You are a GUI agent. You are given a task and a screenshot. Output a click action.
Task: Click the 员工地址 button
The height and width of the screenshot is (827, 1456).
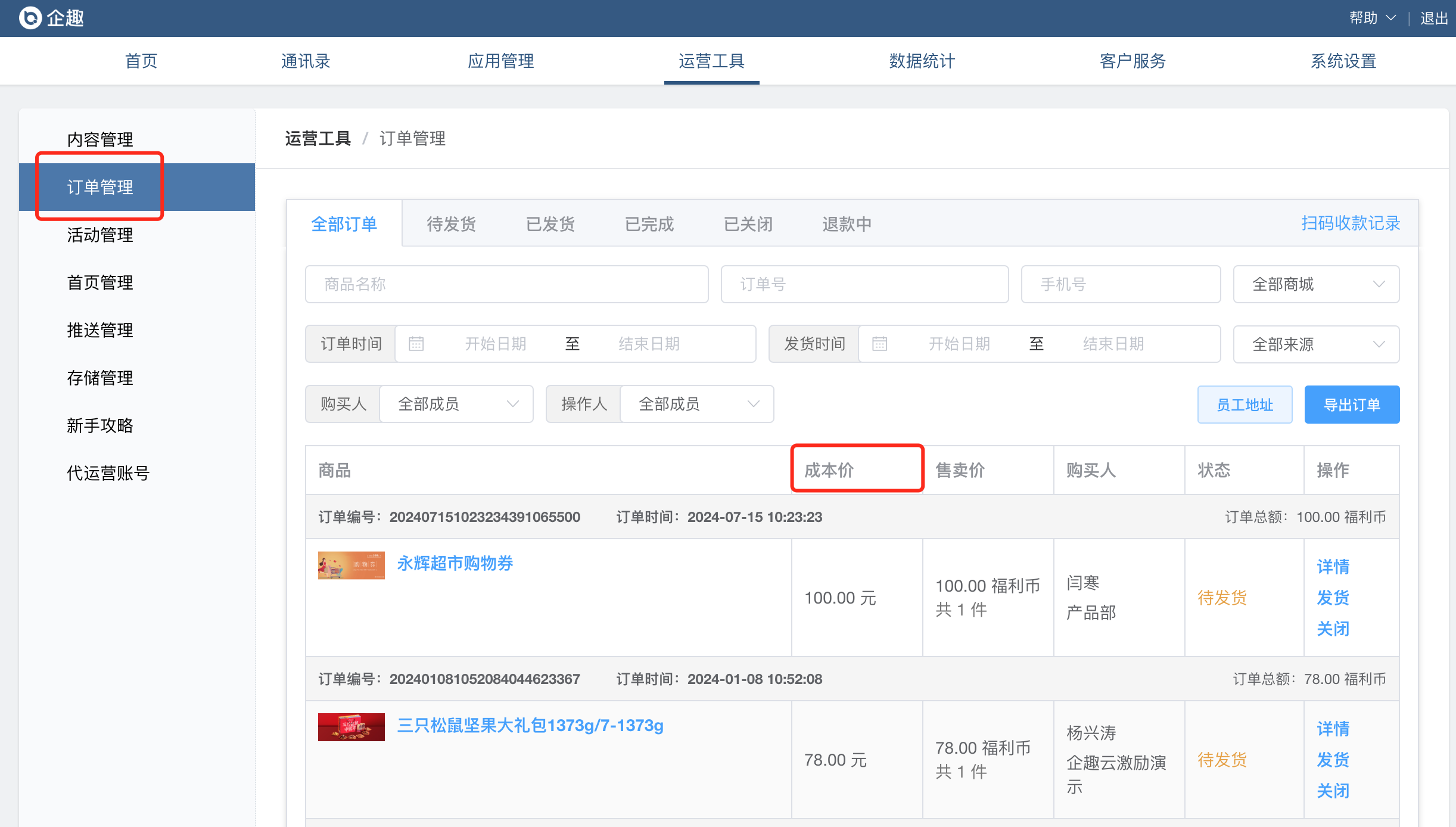click(x=1245, y=405)
